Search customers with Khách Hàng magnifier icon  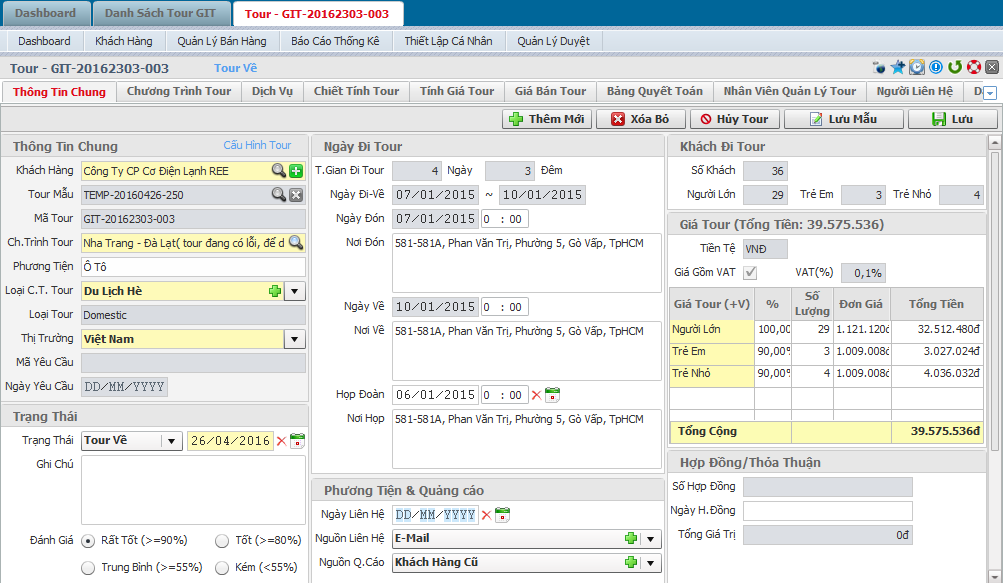click(279, 171)
